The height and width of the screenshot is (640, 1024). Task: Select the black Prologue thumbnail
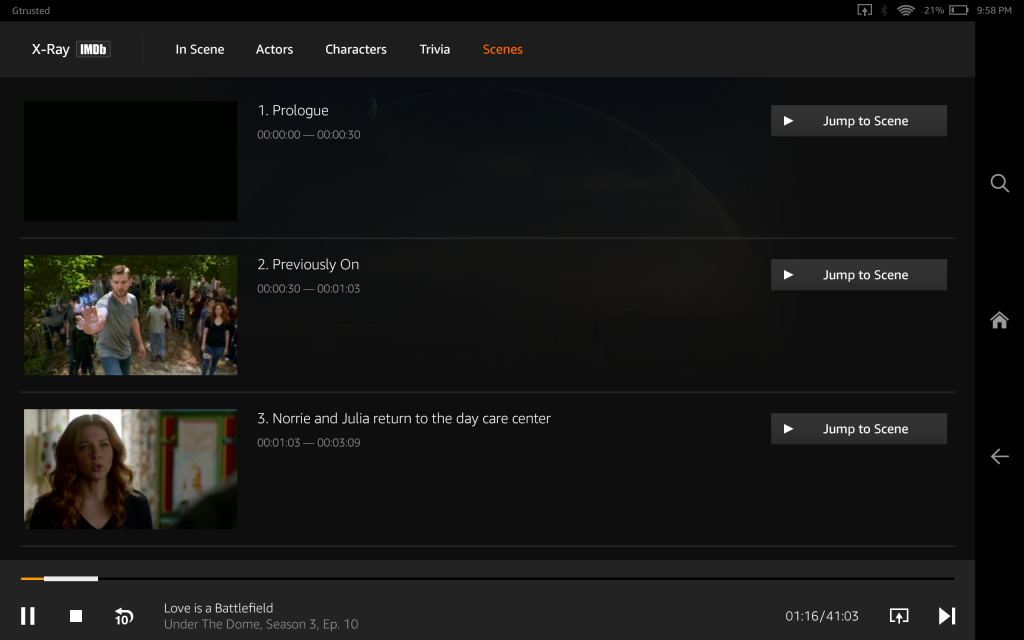pos(131,161)
